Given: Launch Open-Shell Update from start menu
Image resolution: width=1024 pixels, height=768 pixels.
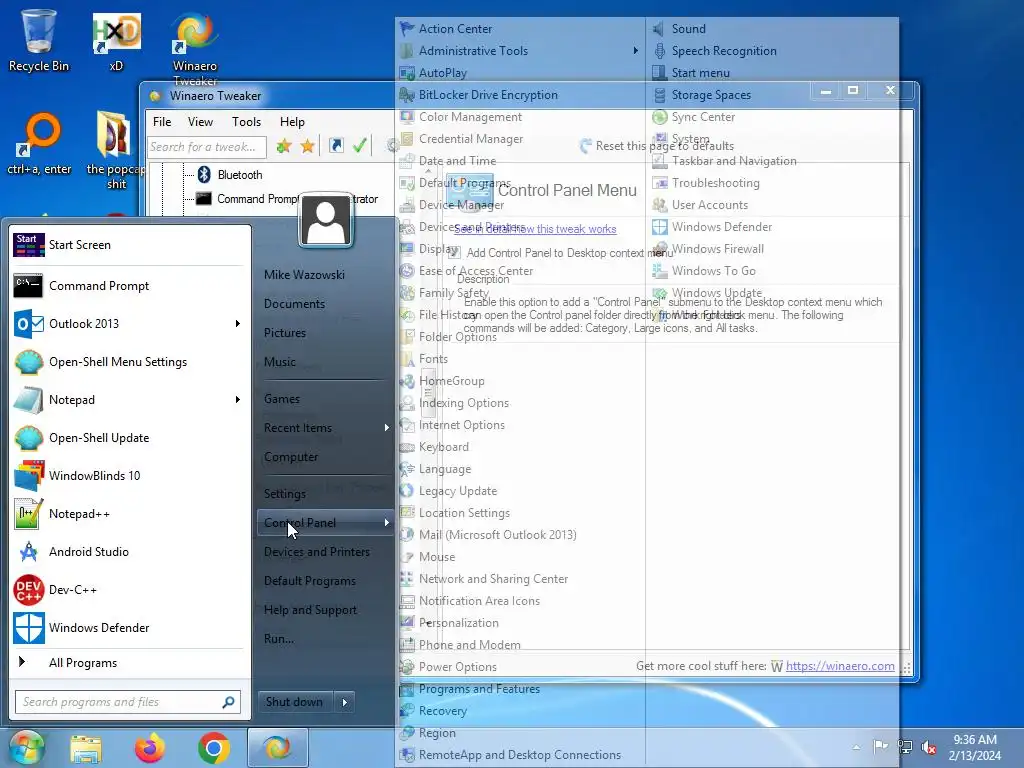Looking at the screenshot, I should [129, 438].
